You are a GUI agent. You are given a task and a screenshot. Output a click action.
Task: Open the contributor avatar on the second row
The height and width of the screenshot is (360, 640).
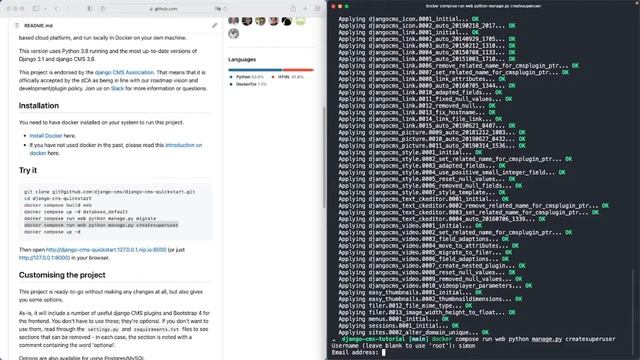(233, 33)
